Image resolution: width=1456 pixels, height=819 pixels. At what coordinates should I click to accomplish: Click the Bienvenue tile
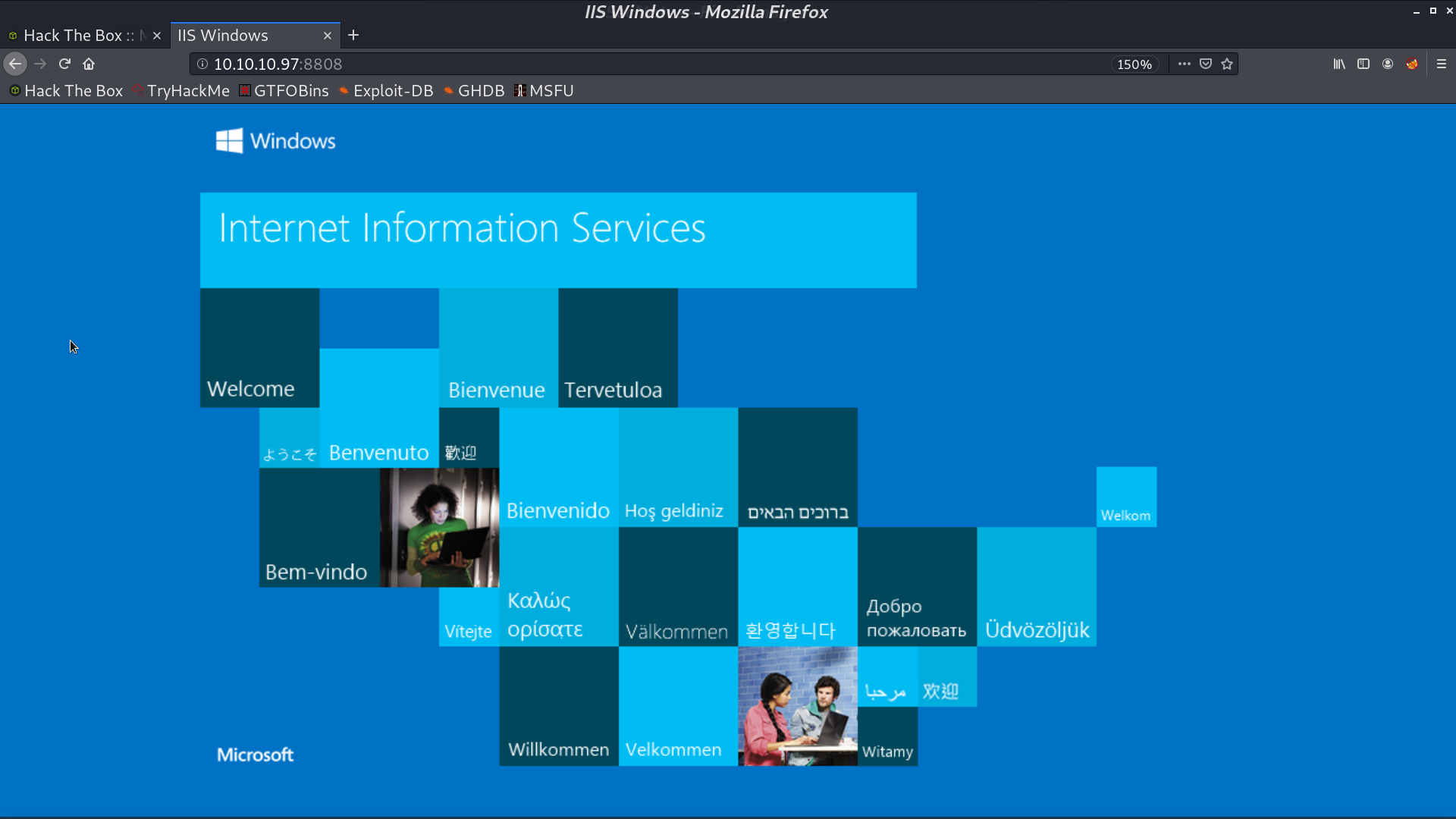pos(498,348)
